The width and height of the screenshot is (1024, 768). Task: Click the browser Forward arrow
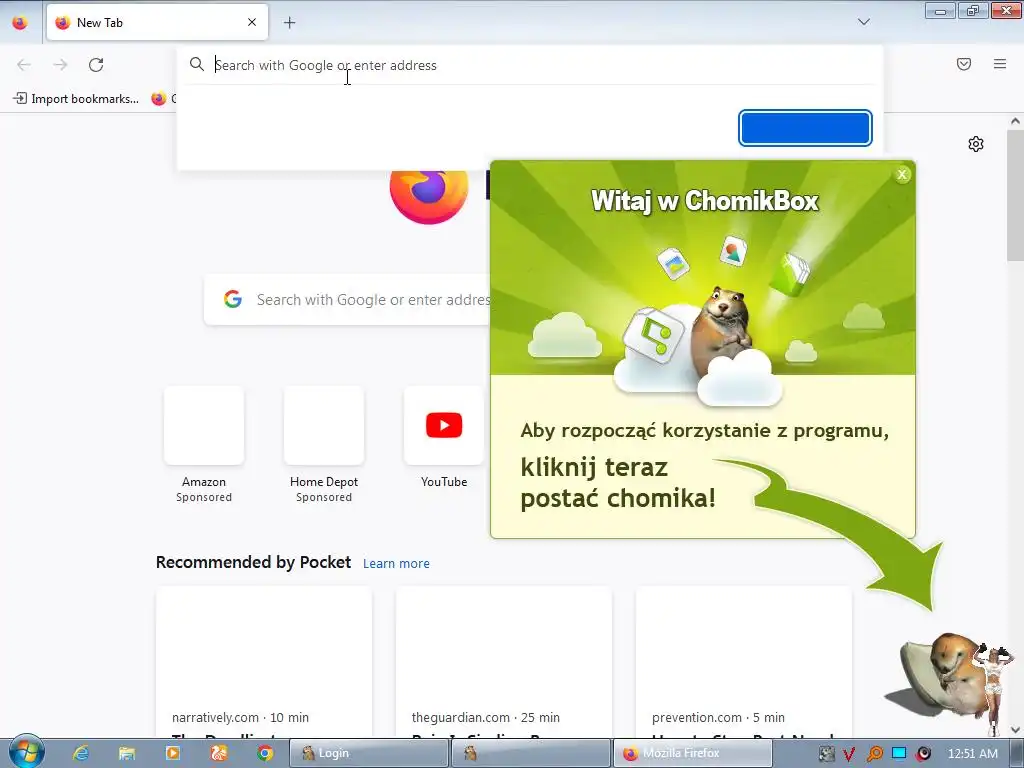coord(60,65)
